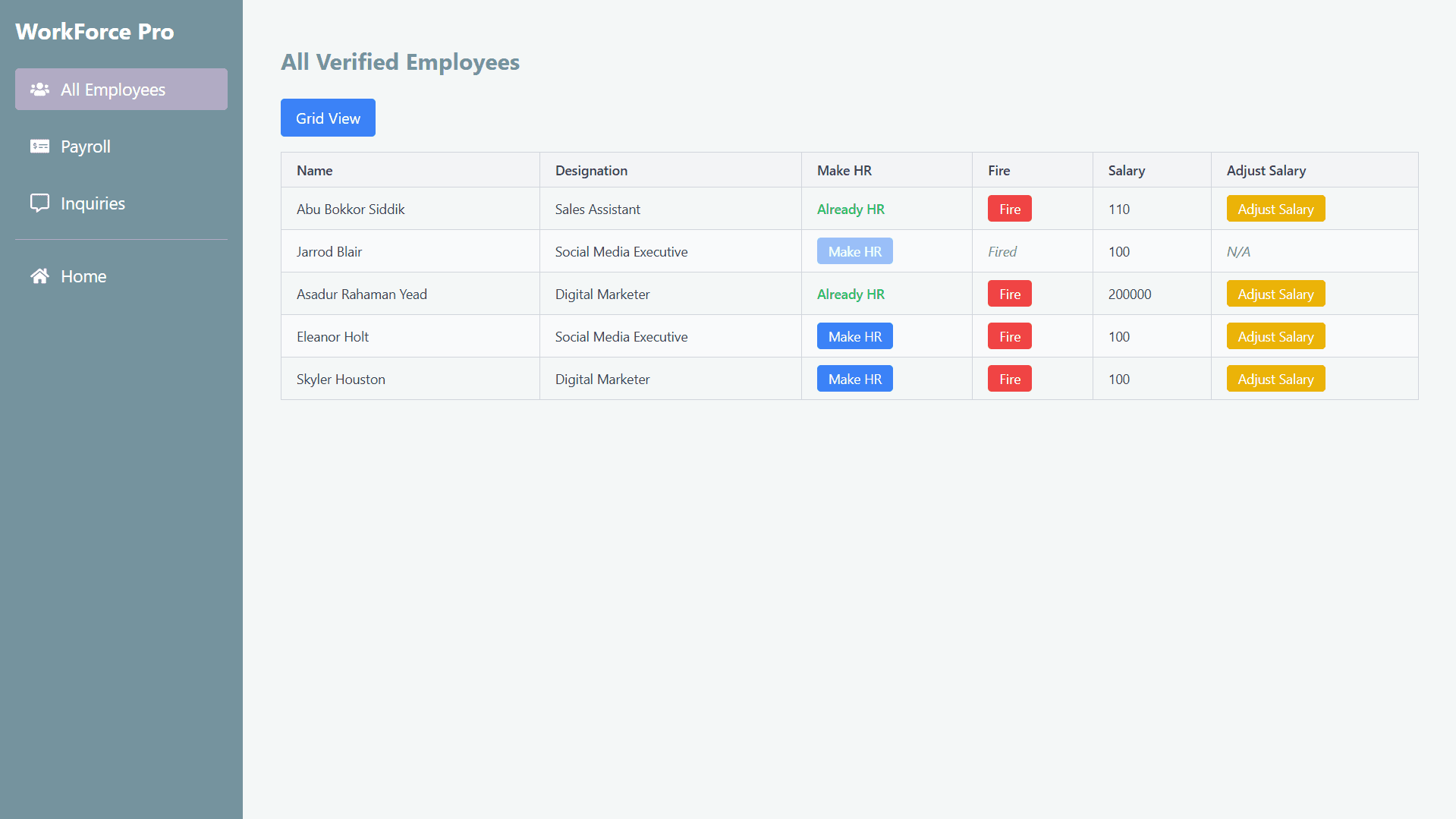Click the WorkForce Pro logo
The width and height of the screenshot is (1456, 819).
[94, 31]
